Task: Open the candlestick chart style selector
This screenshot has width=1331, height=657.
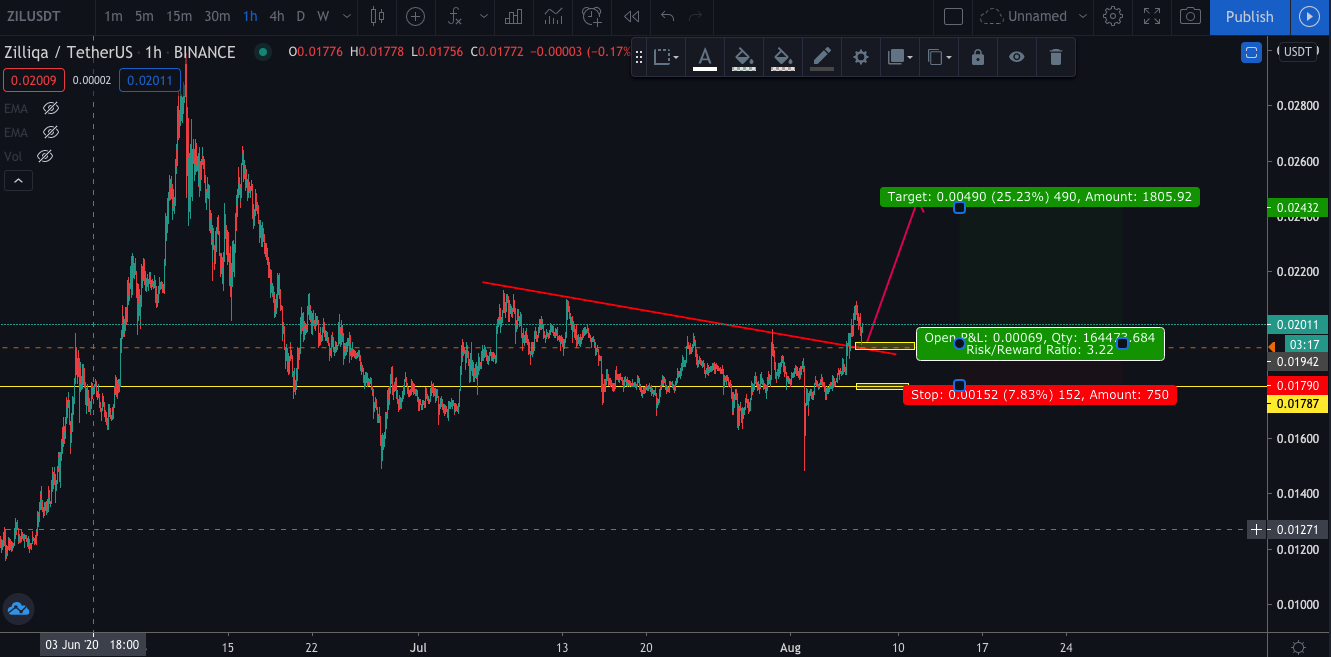Action: click(x=377, y=16)
